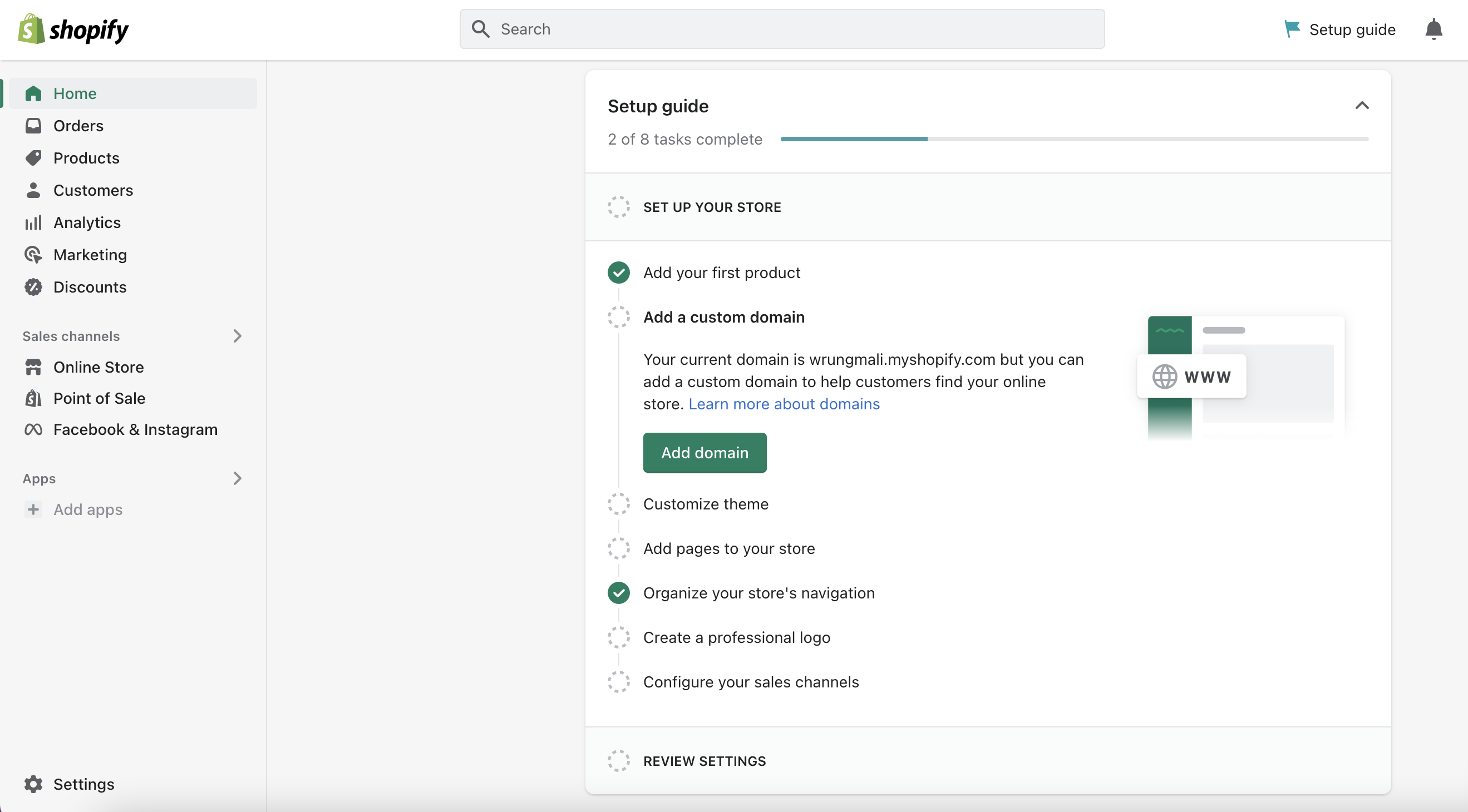Toggle the Add pages to your store circle
Image resolution: width=1468 pixels, height=812 pixels.
click(x=618, y=548)
